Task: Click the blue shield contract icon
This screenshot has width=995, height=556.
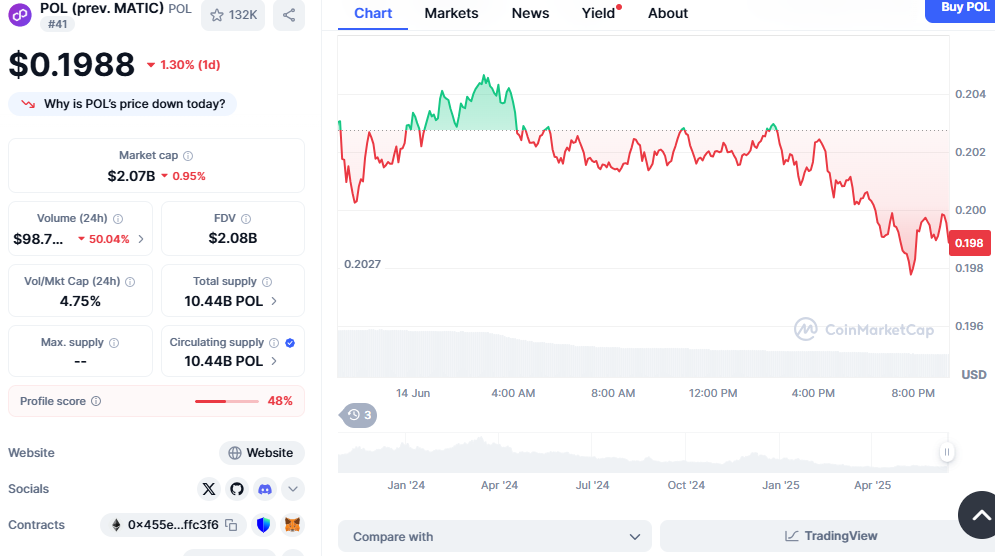Action: tap(263, 525)
